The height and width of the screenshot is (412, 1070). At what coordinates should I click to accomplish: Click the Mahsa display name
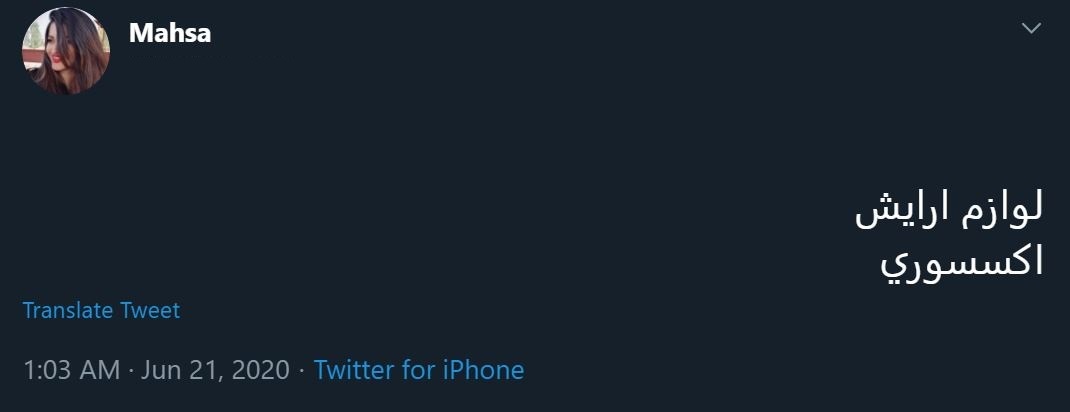point(170,33)
